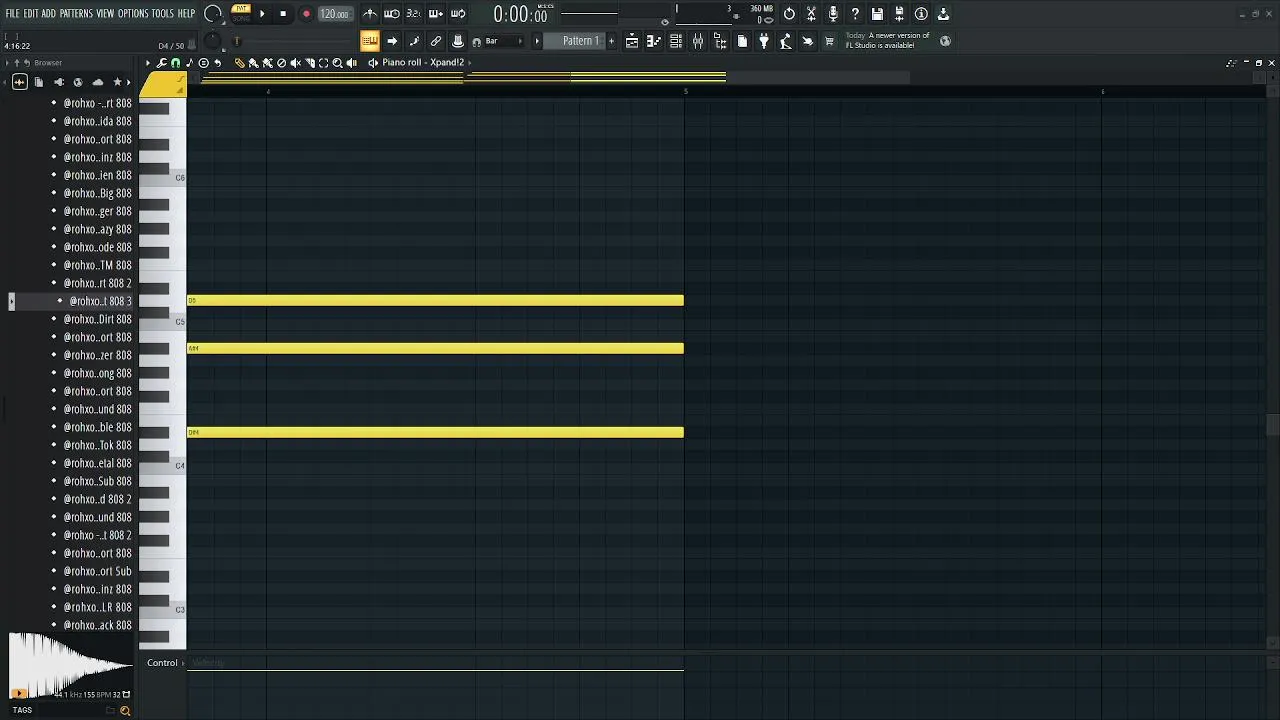Open the ADD menu
Screen dimensions: 1280x720
[48, 13]
